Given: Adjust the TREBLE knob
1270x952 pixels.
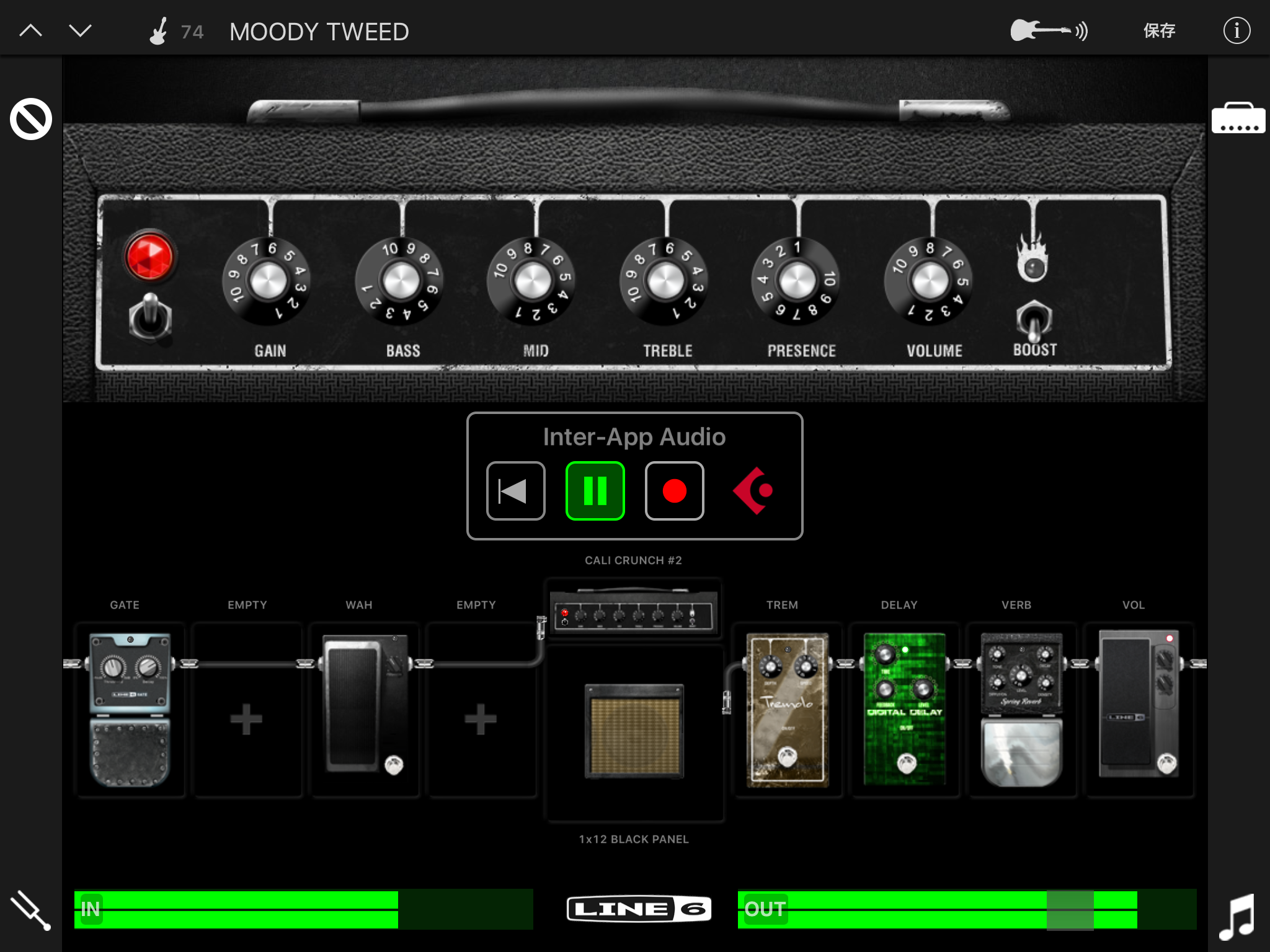Looking at the screenshot, I should (665, 281).
